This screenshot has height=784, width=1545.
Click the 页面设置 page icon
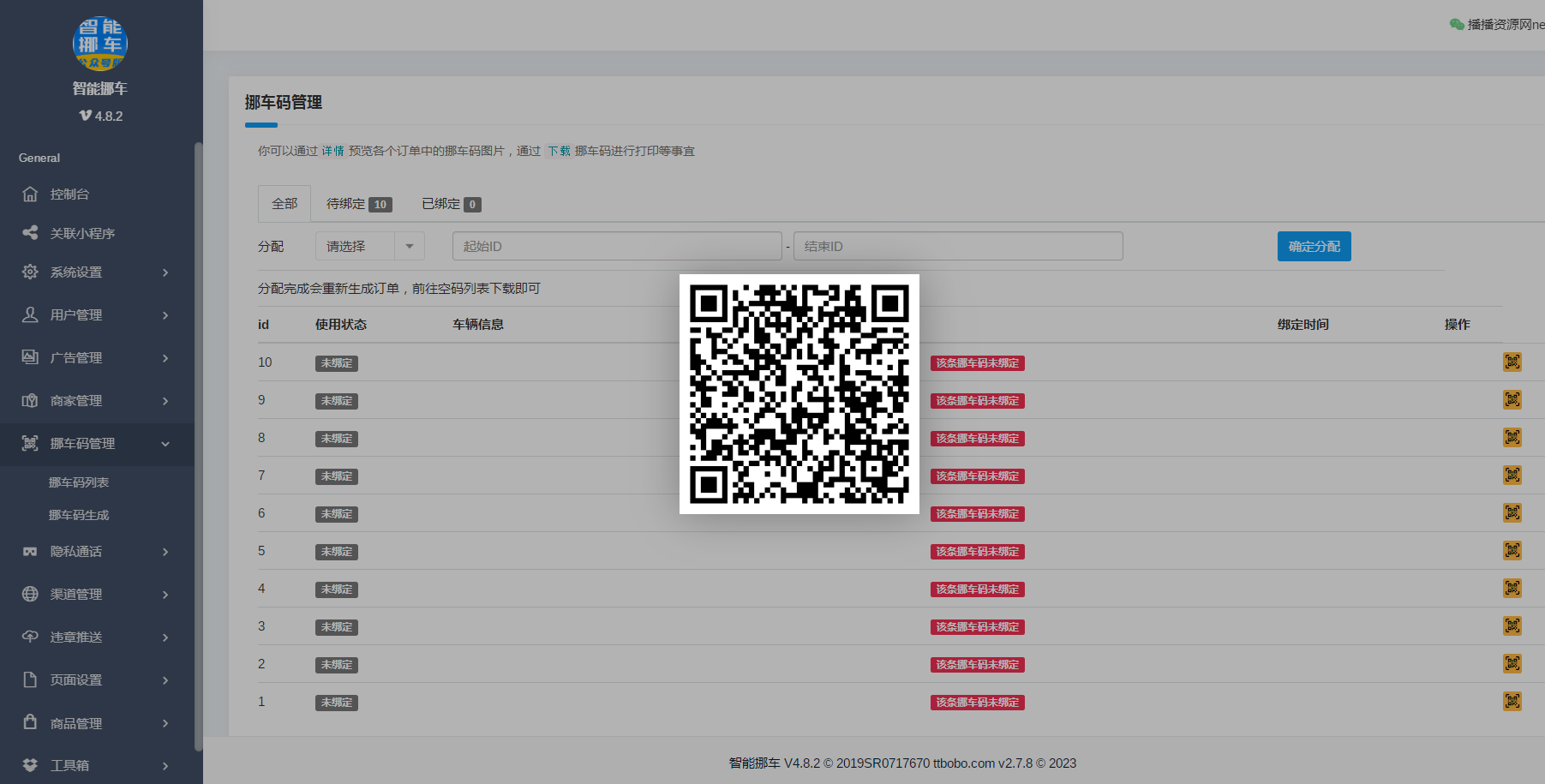point(30,679)
